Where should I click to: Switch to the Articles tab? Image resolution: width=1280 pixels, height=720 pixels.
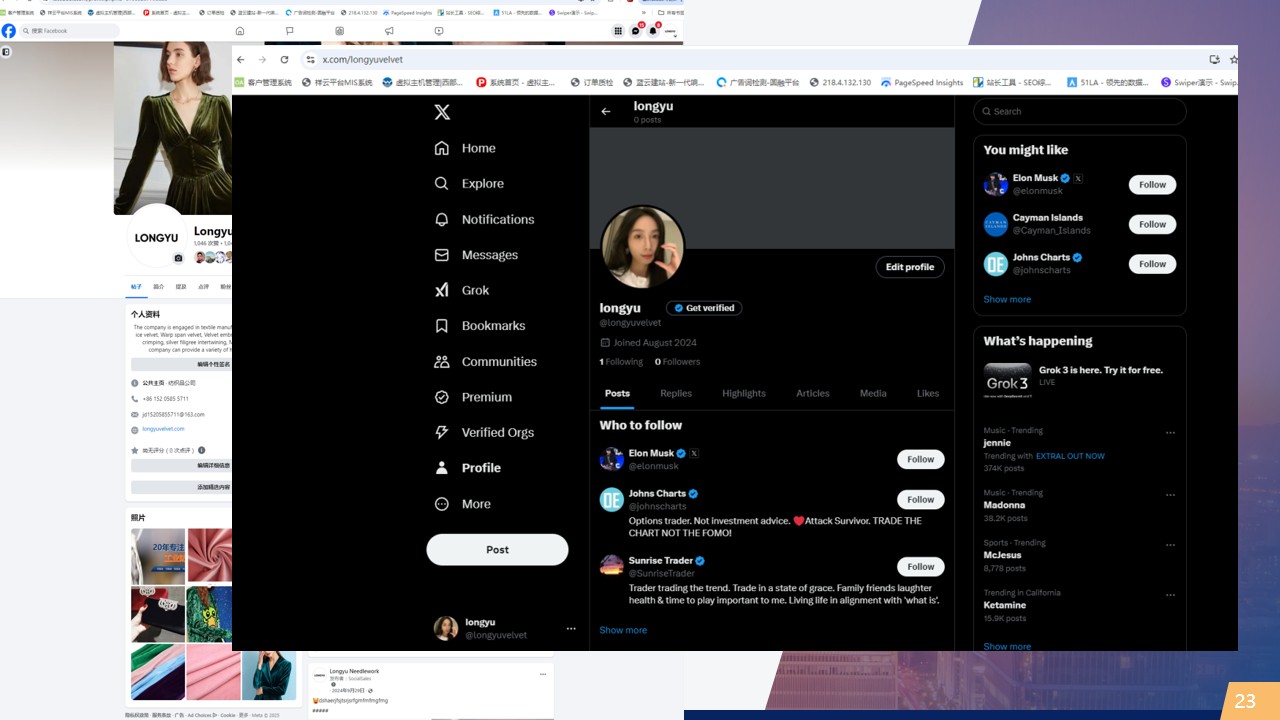point(813,394)
